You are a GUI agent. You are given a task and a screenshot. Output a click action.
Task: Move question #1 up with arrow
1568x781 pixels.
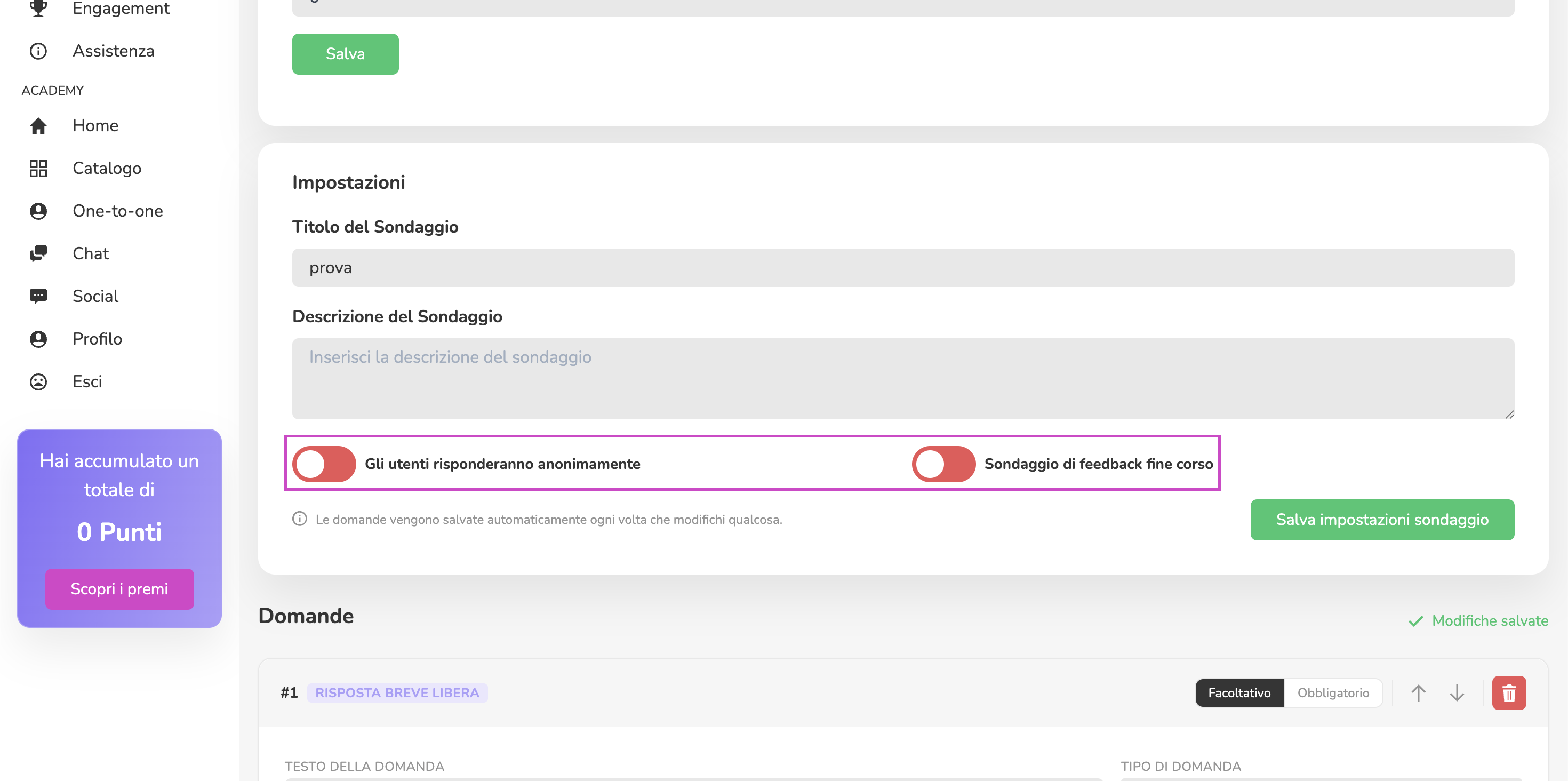click(1418, 693)
